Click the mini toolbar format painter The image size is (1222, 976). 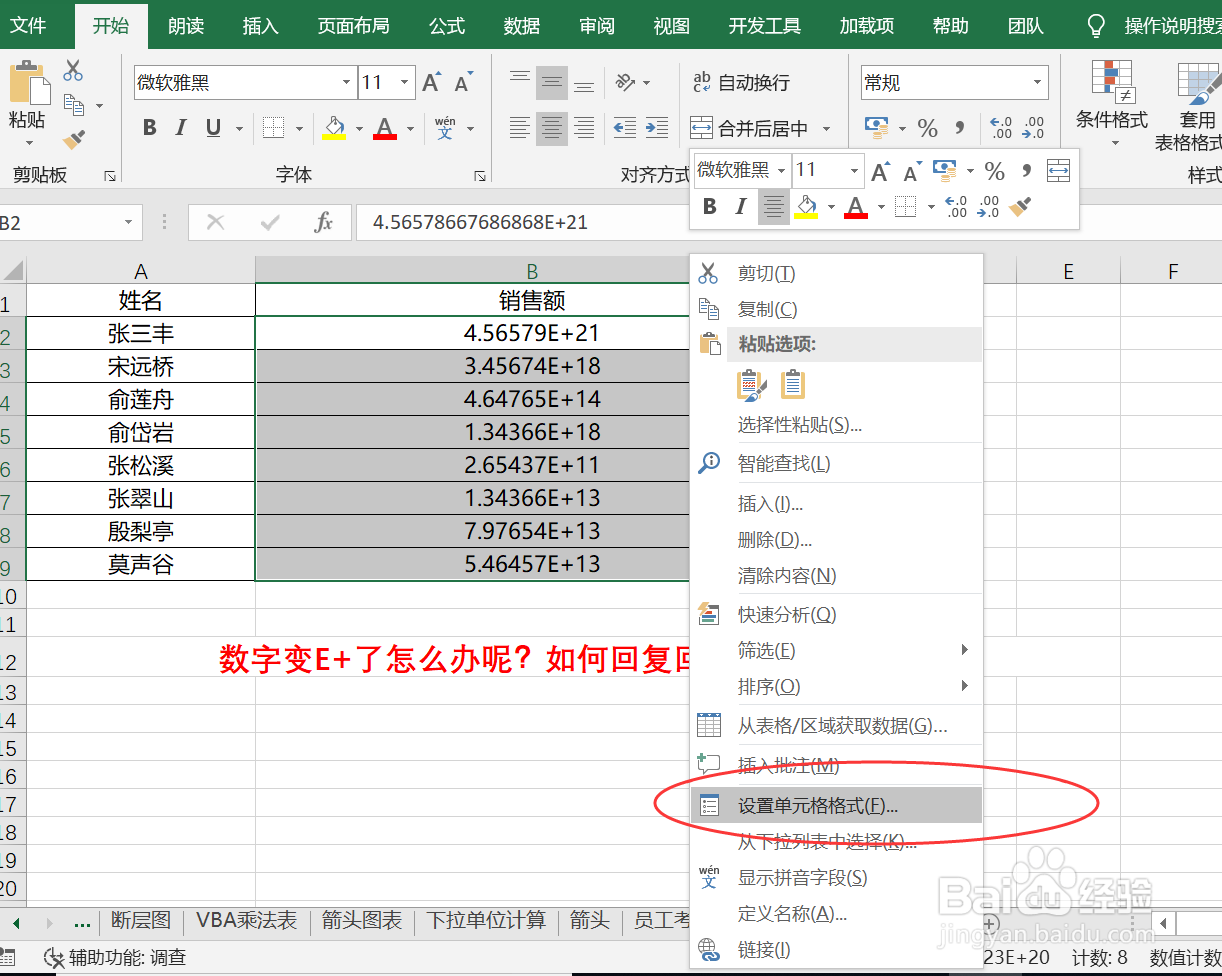click(x=1021, y=207)
